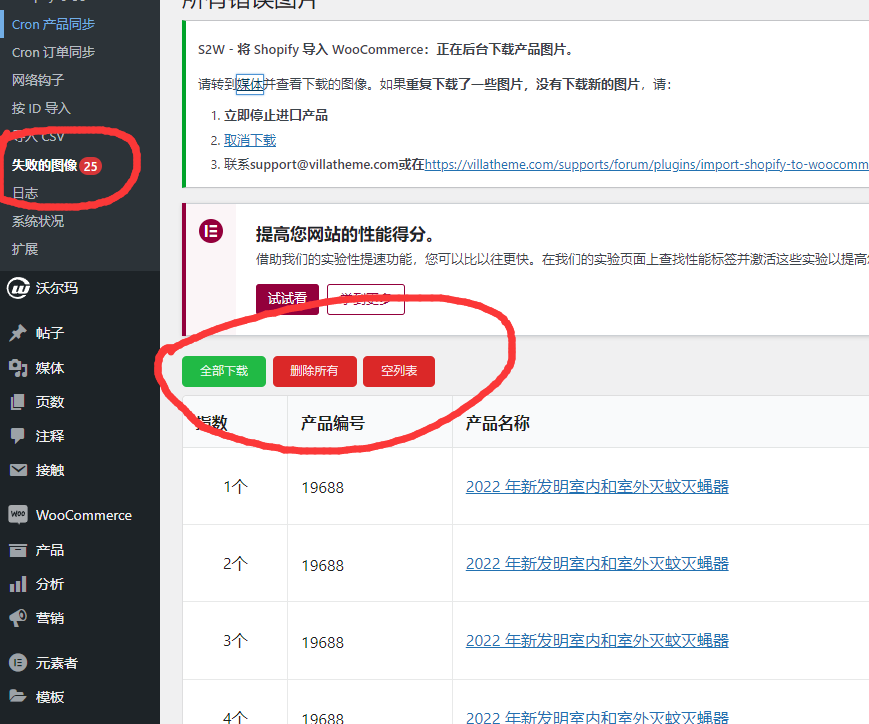The height and width of the screenshot is (724, 869).
Task: Open the villatheme.com support forum link
Action: [647, 165]
